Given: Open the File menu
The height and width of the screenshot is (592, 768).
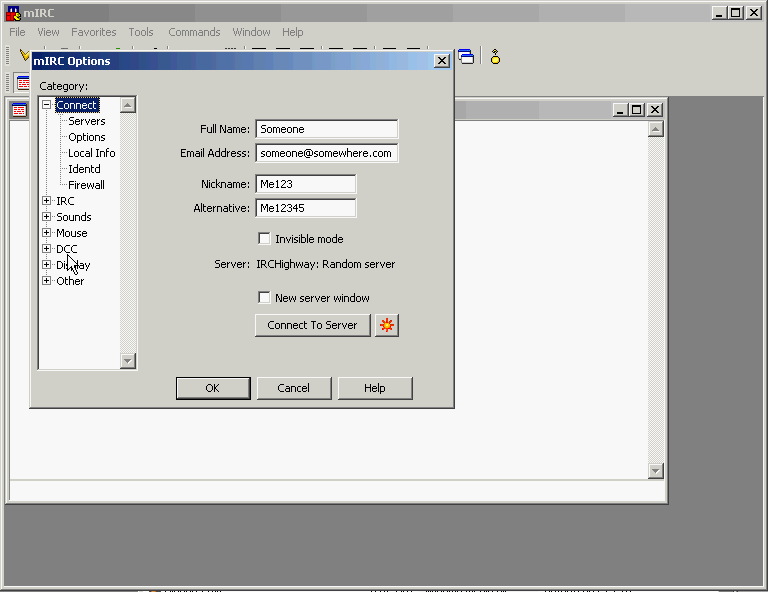Looking at the screenshot, I should coord(17,32).
